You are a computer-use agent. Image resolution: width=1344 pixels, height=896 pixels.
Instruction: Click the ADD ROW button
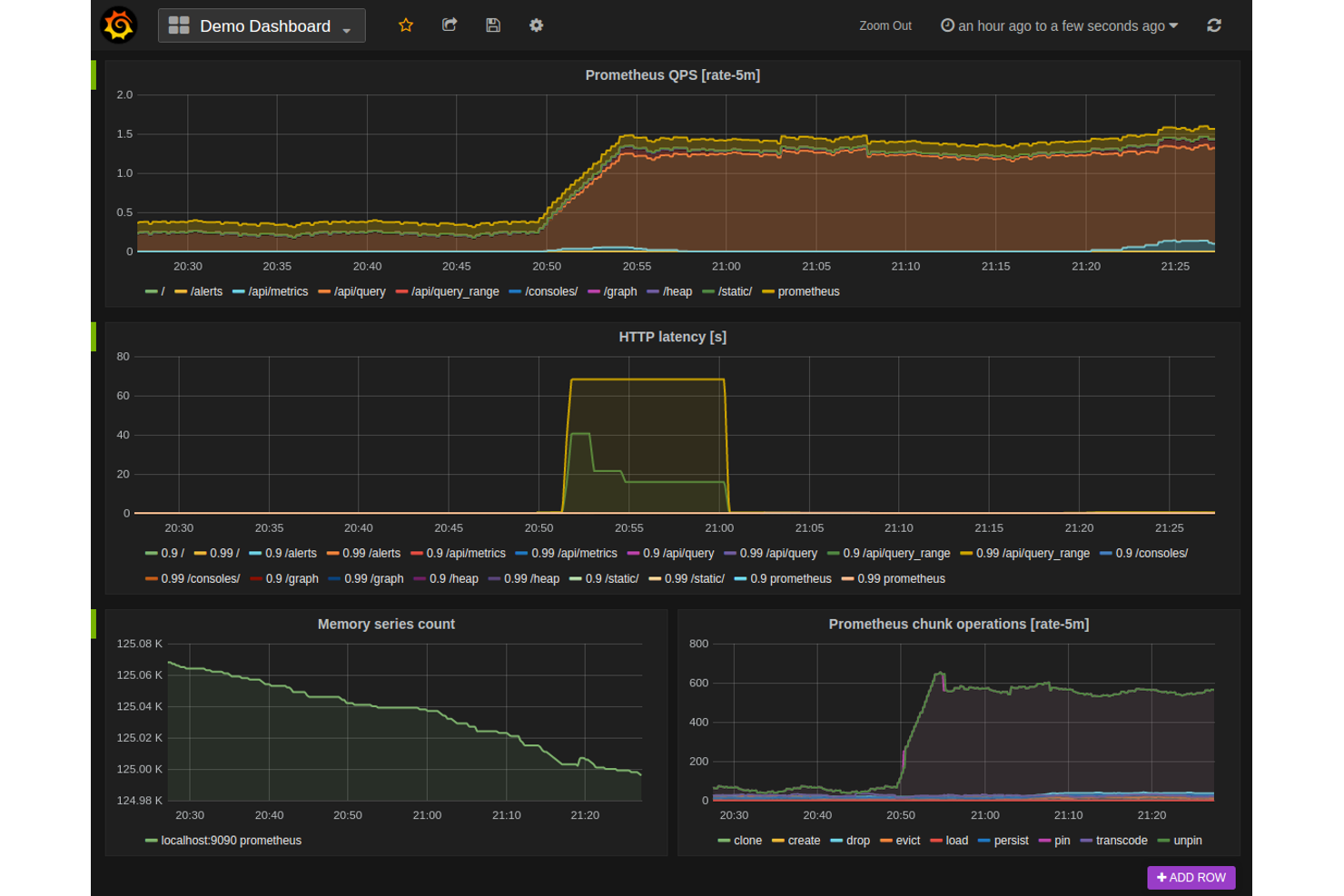click(1191, 877)
